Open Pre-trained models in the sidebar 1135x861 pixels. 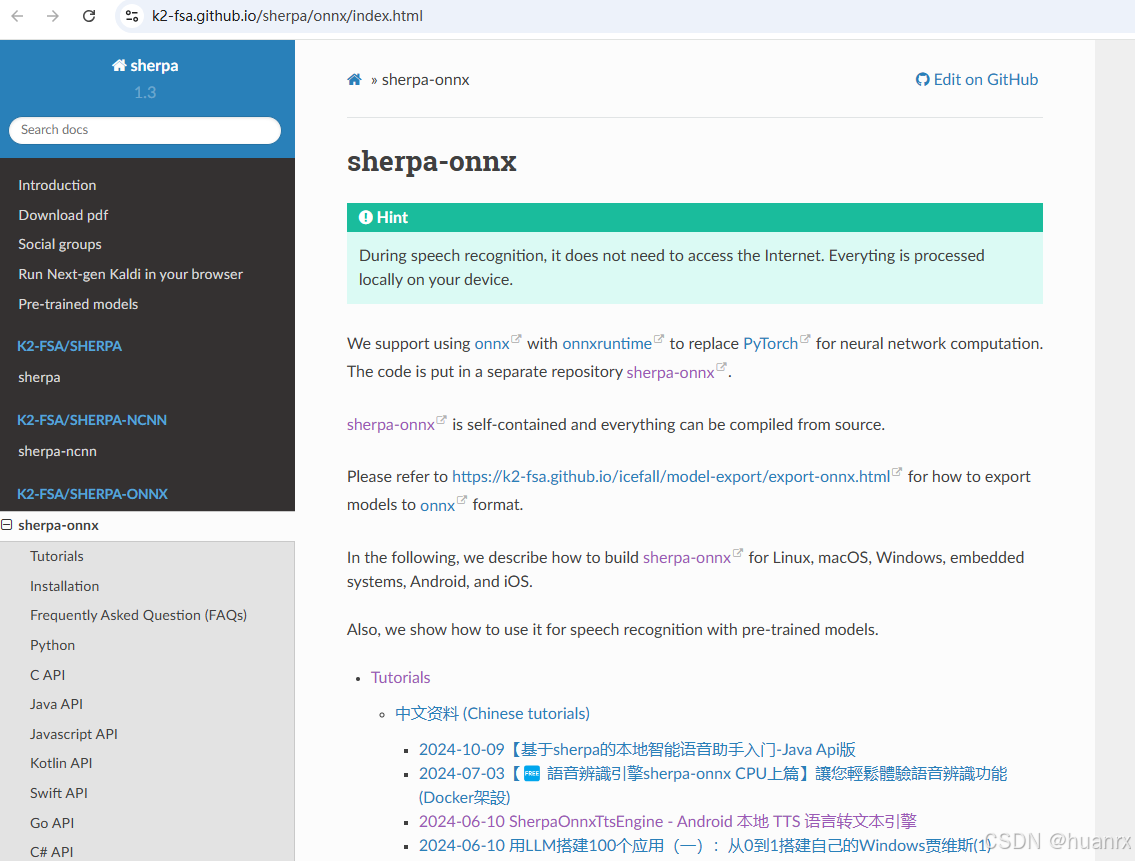click(78, 304)
